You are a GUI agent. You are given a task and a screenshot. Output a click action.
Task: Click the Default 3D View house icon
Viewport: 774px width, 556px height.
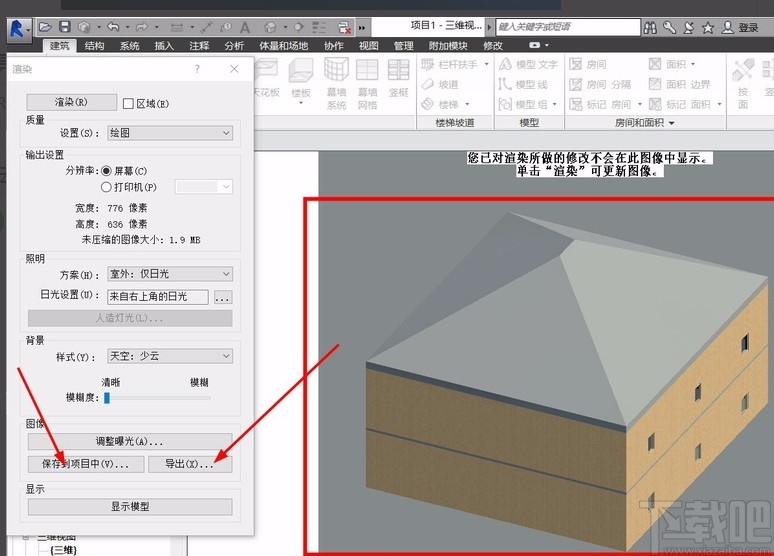click(270, 27)
